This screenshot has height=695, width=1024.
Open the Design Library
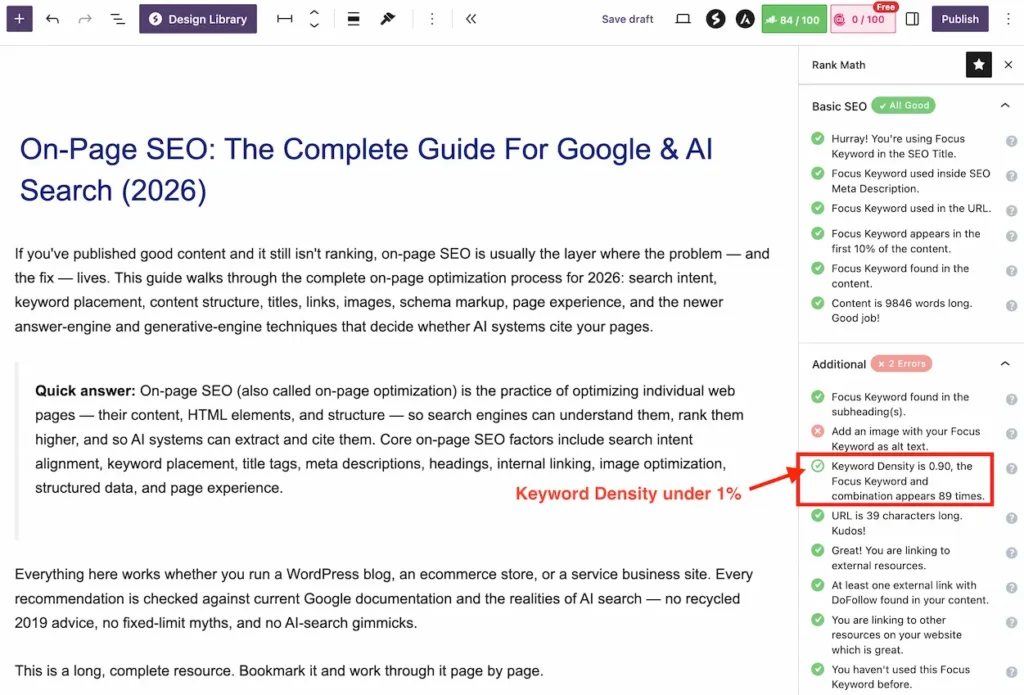[198, 19]
